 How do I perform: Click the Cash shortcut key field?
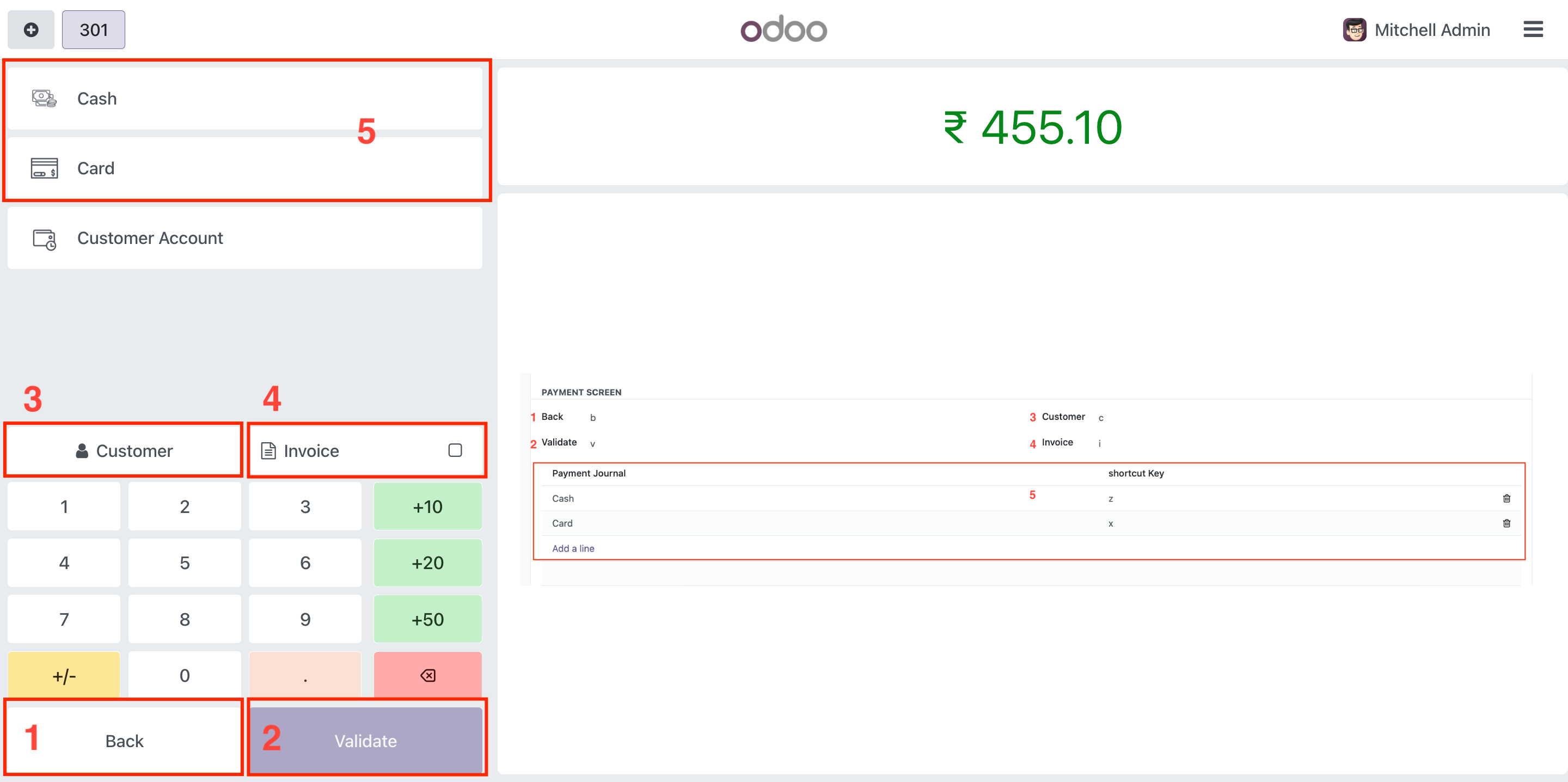click(1110, 499)
